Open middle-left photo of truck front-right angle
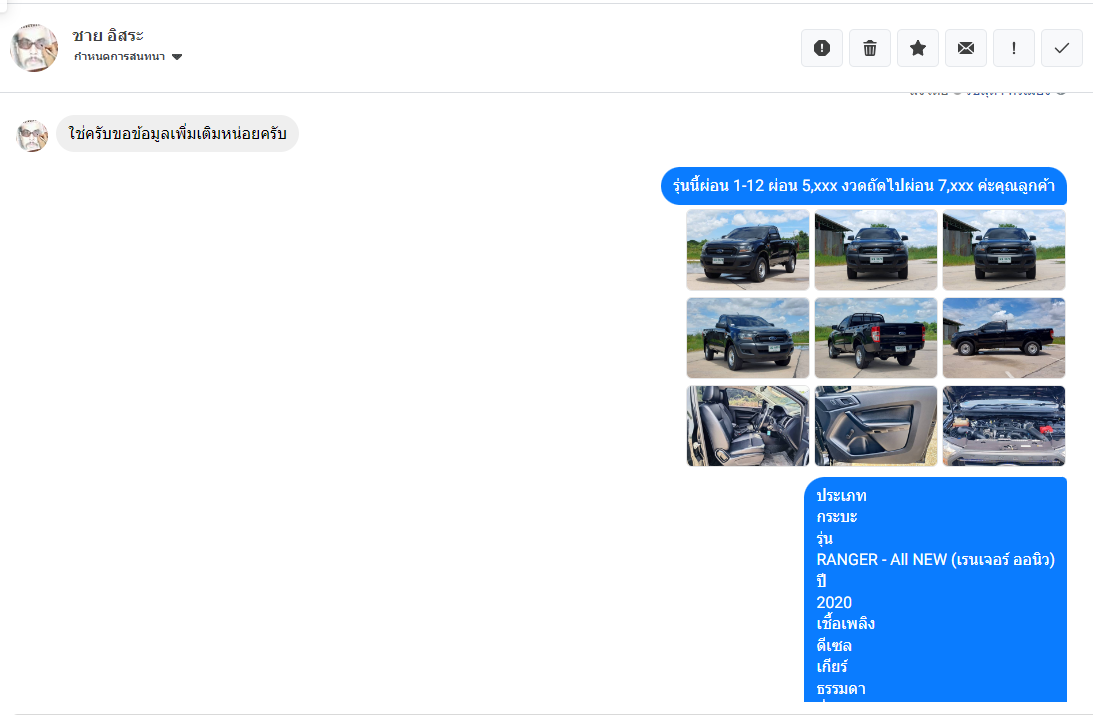1093x715 pixels. point(748,338)
